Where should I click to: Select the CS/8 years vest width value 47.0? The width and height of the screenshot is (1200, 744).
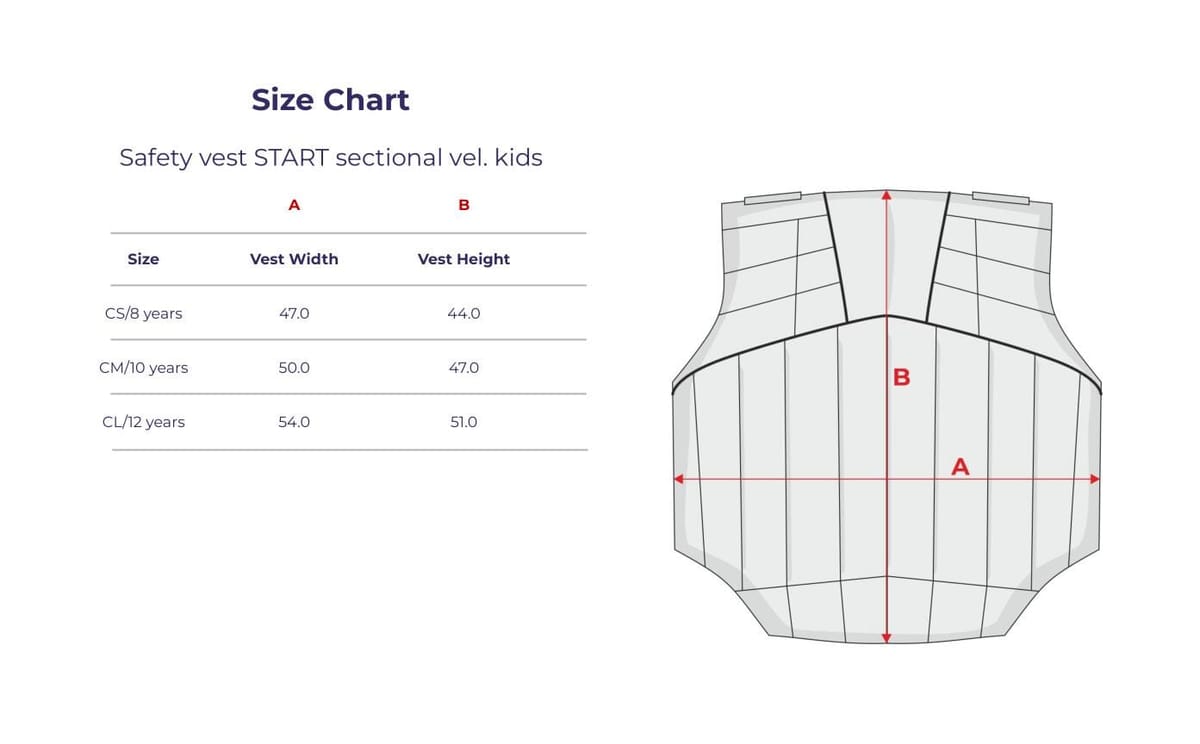pyautogui.click(x=294, y=313)
